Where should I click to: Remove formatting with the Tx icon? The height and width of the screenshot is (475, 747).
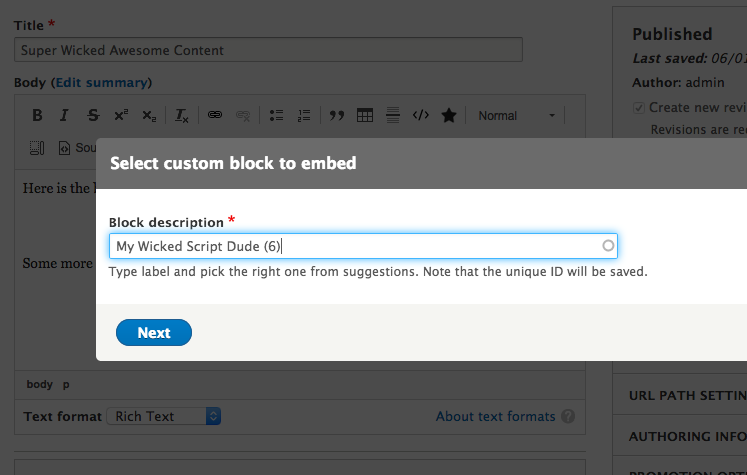click(181, 115)
